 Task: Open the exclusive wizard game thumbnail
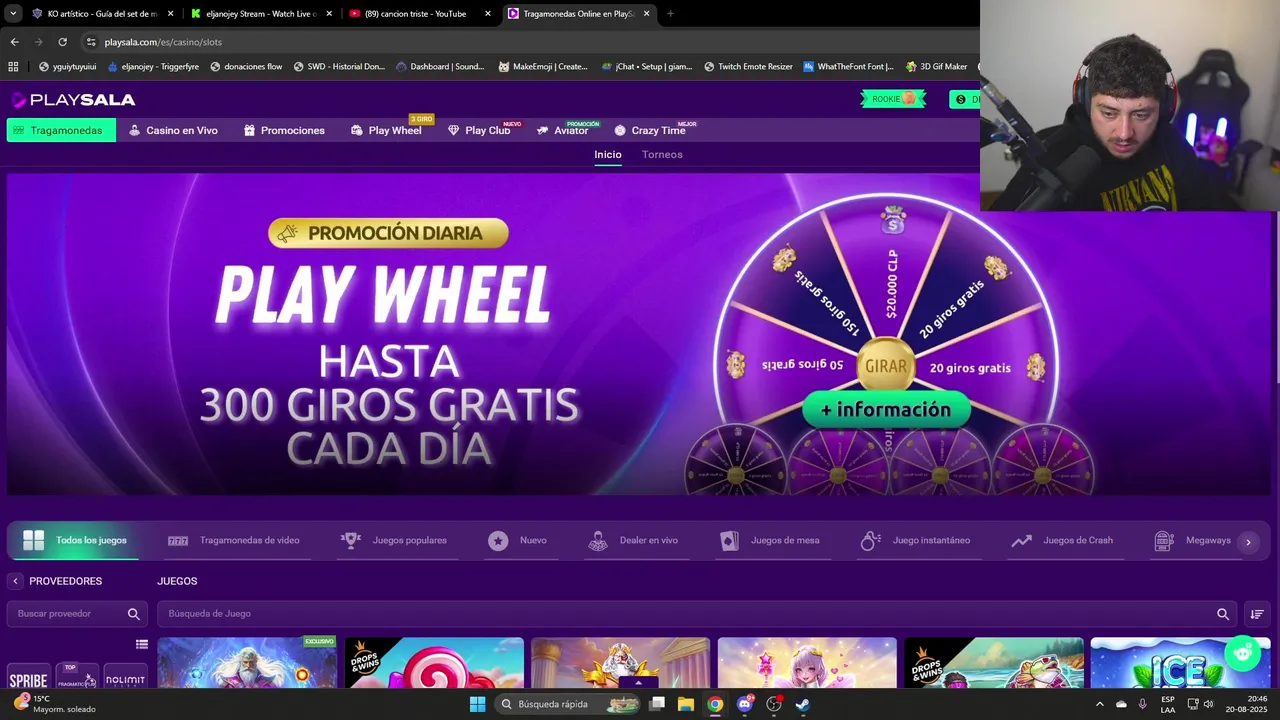(247, 662)
